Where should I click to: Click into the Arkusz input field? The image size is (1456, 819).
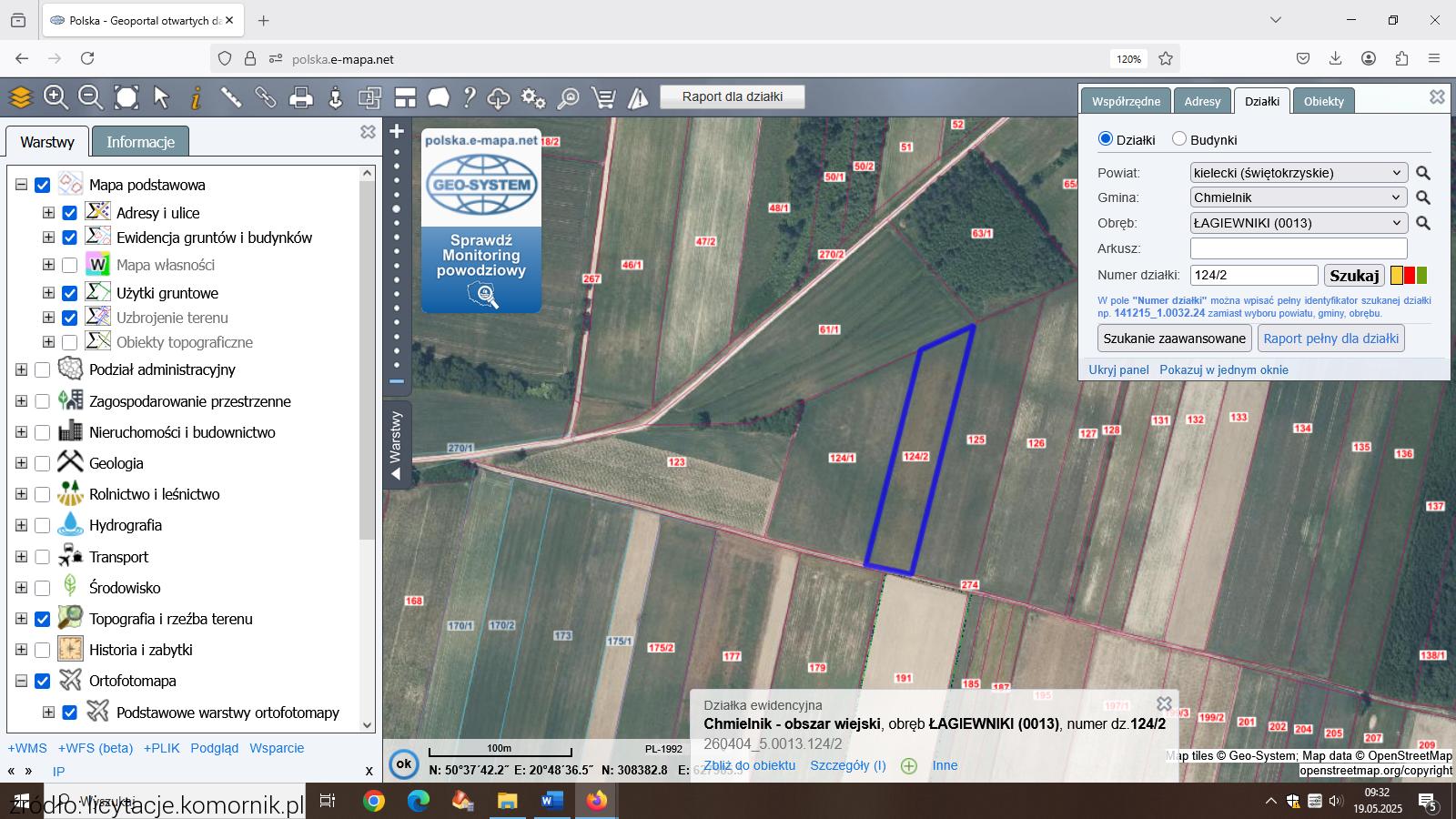[1299, 248]
